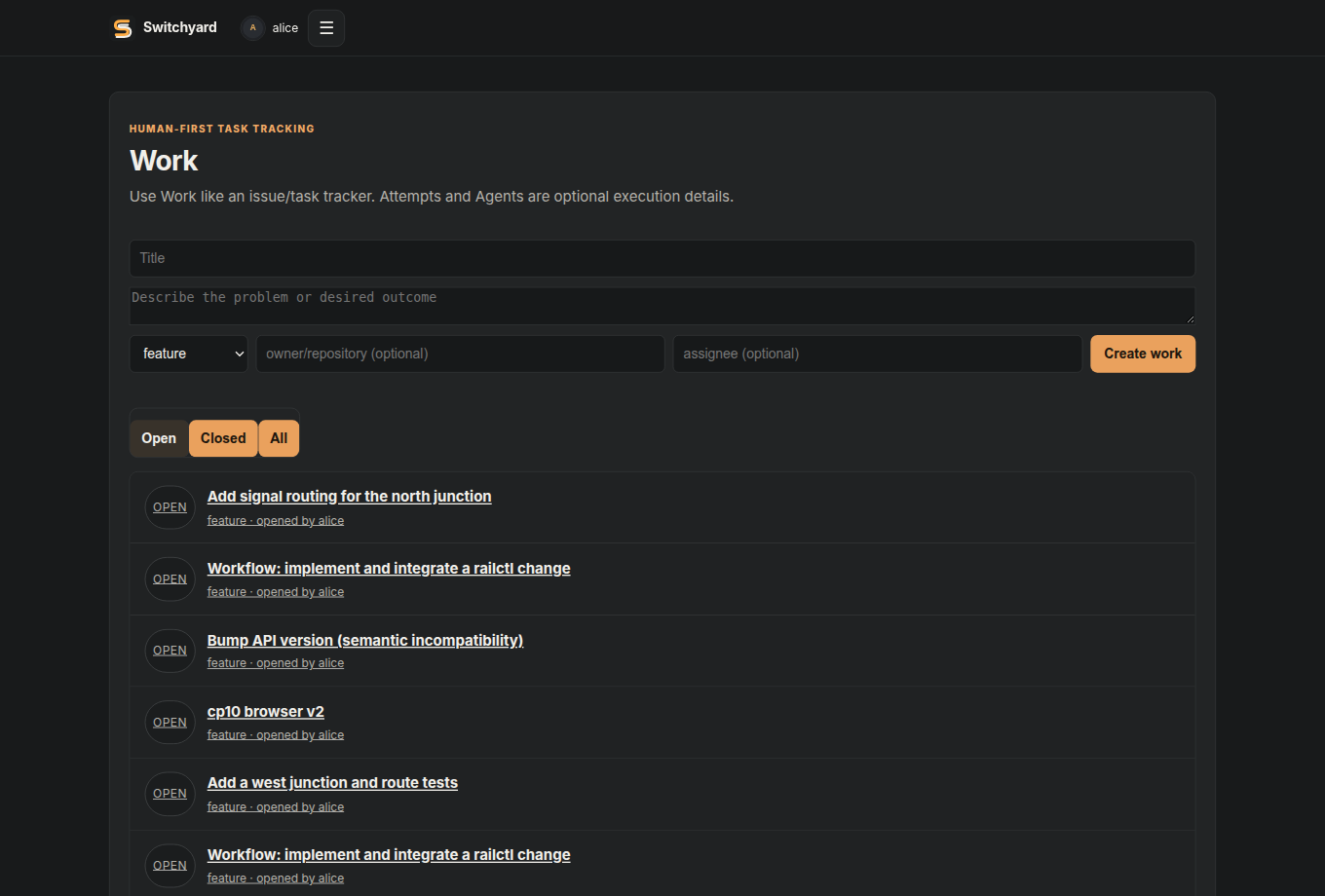Image resolution: width=1325 pixels, height=896 pixels.
Task: Select the All filter tab
Action: pyautogui.click(x=279, y=438)
